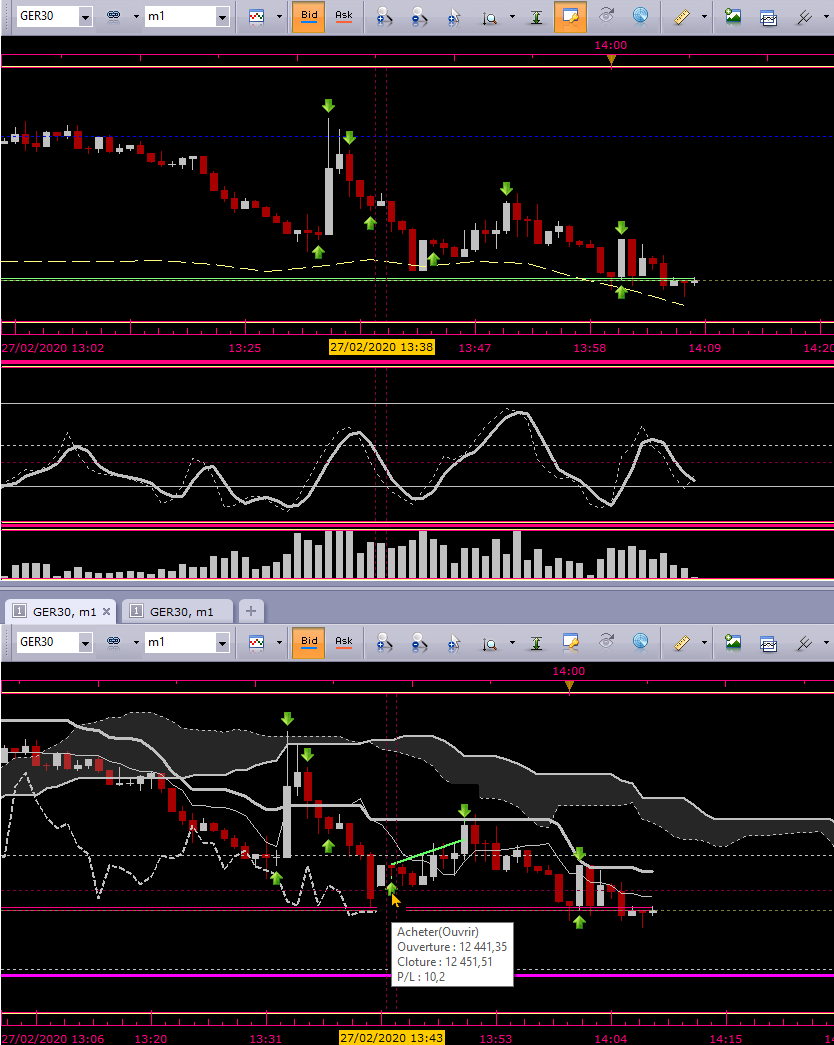Viewport: 834px width, 1045px height.
Task: Click the scale zoom icon in lower toolbar
Action: [490, 642]
